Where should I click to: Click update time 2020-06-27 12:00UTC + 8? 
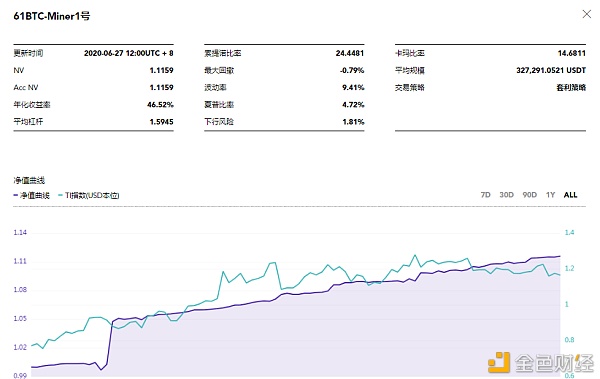(x=129, y=53)
